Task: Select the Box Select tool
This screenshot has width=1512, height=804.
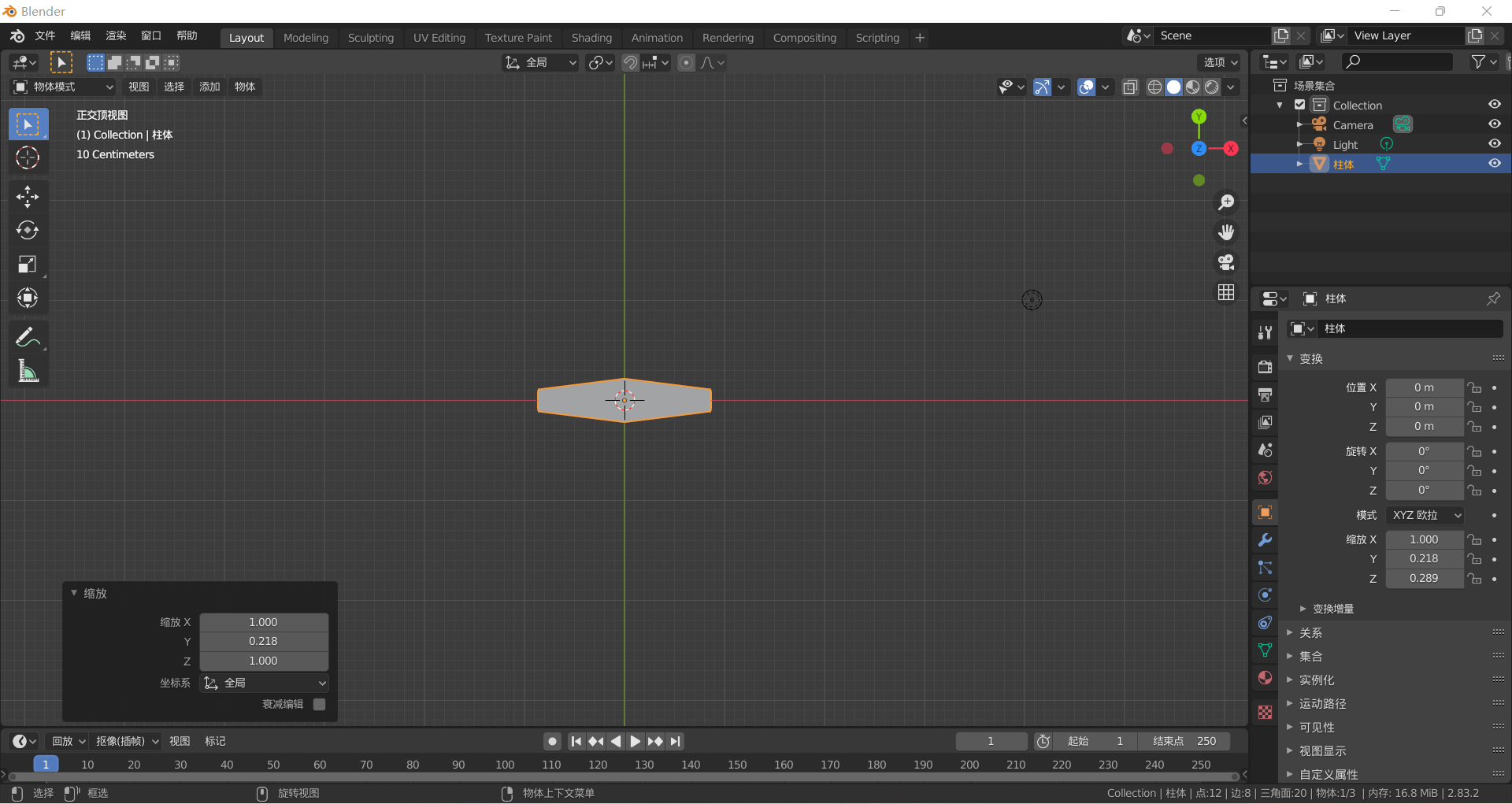Action: click(x=28, y=124)
